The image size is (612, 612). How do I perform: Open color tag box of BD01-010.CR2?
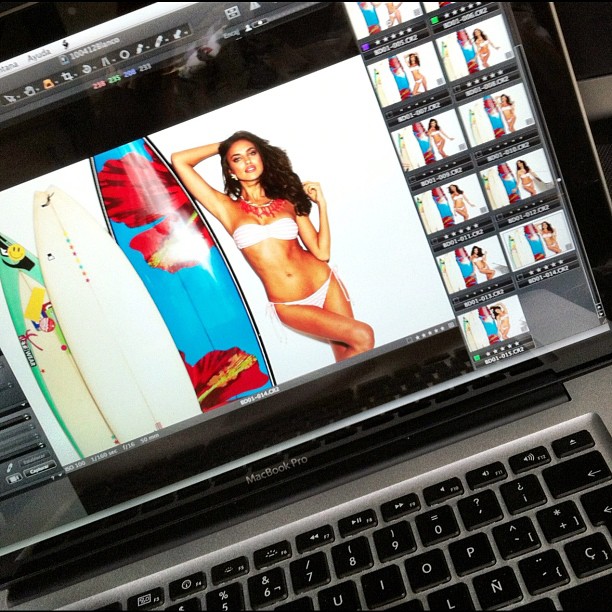click(480, 153)
